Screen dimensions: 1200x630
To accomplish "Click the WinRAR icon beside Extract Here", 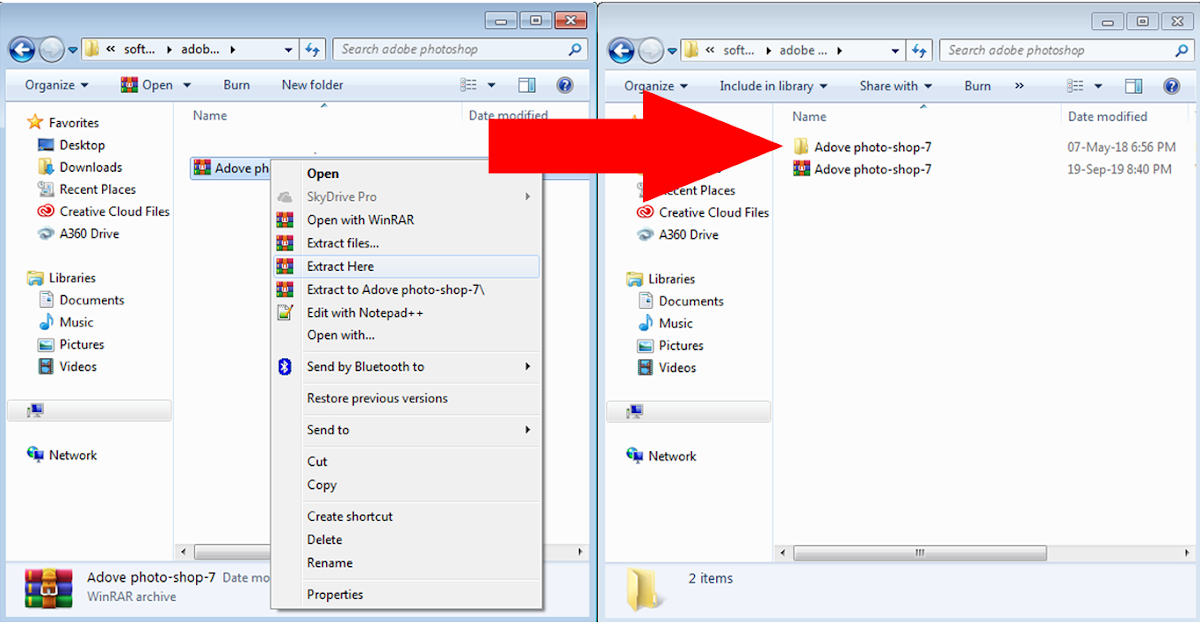I will pyautogui.click(x=285, y=266).
